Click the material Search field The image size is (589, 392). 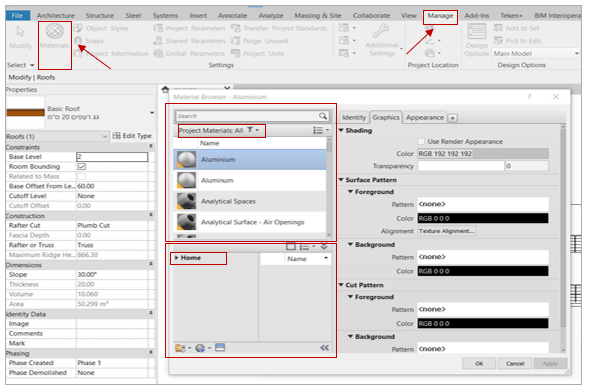click(247, 116)
